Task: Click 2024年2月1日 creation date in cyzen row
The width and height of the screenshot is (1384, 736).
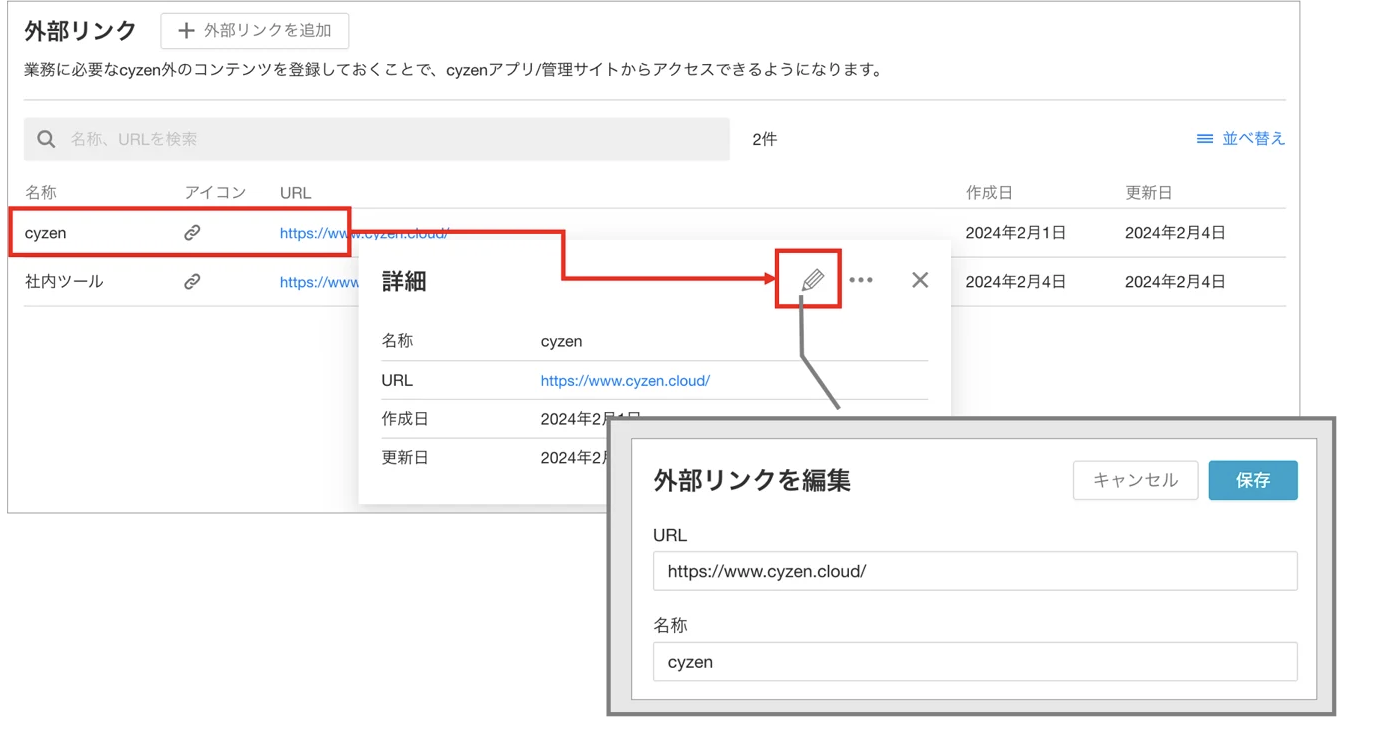Action: (x=1016, y=233)
